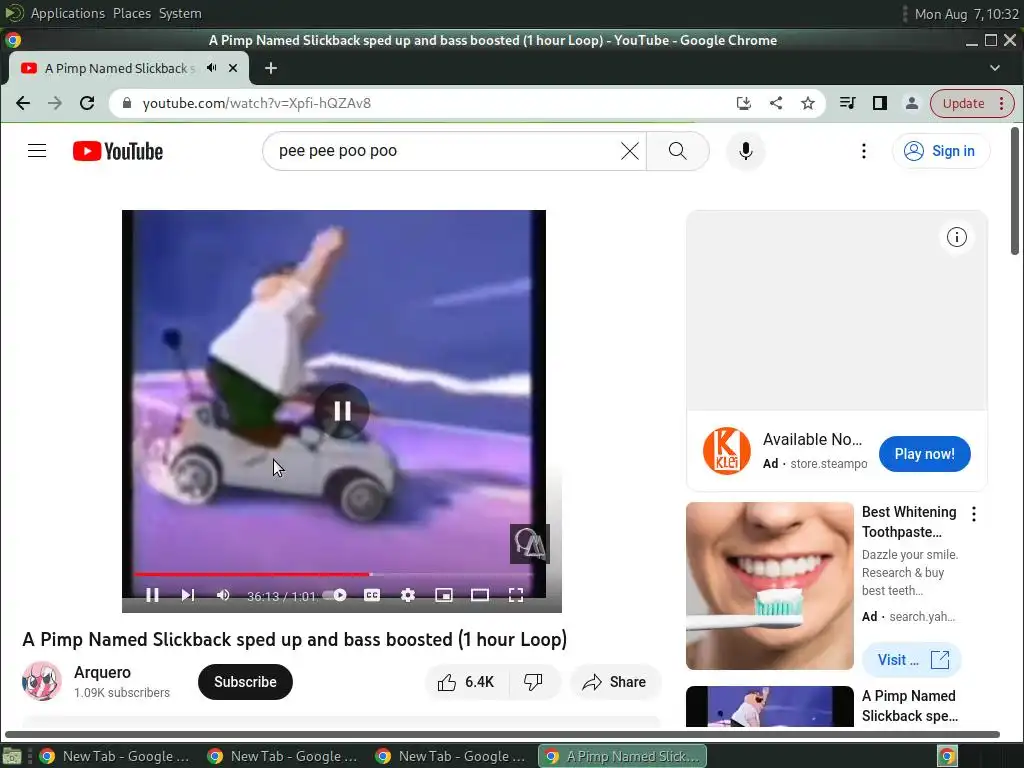Open the Applications menu

click(x=67, y=13)
